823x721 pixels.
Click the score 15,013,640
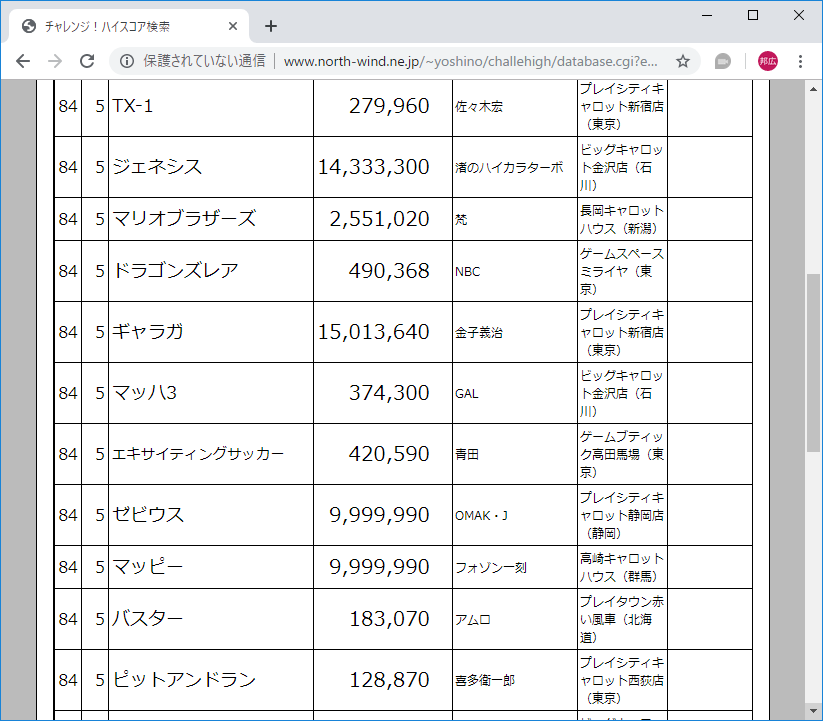374,332
